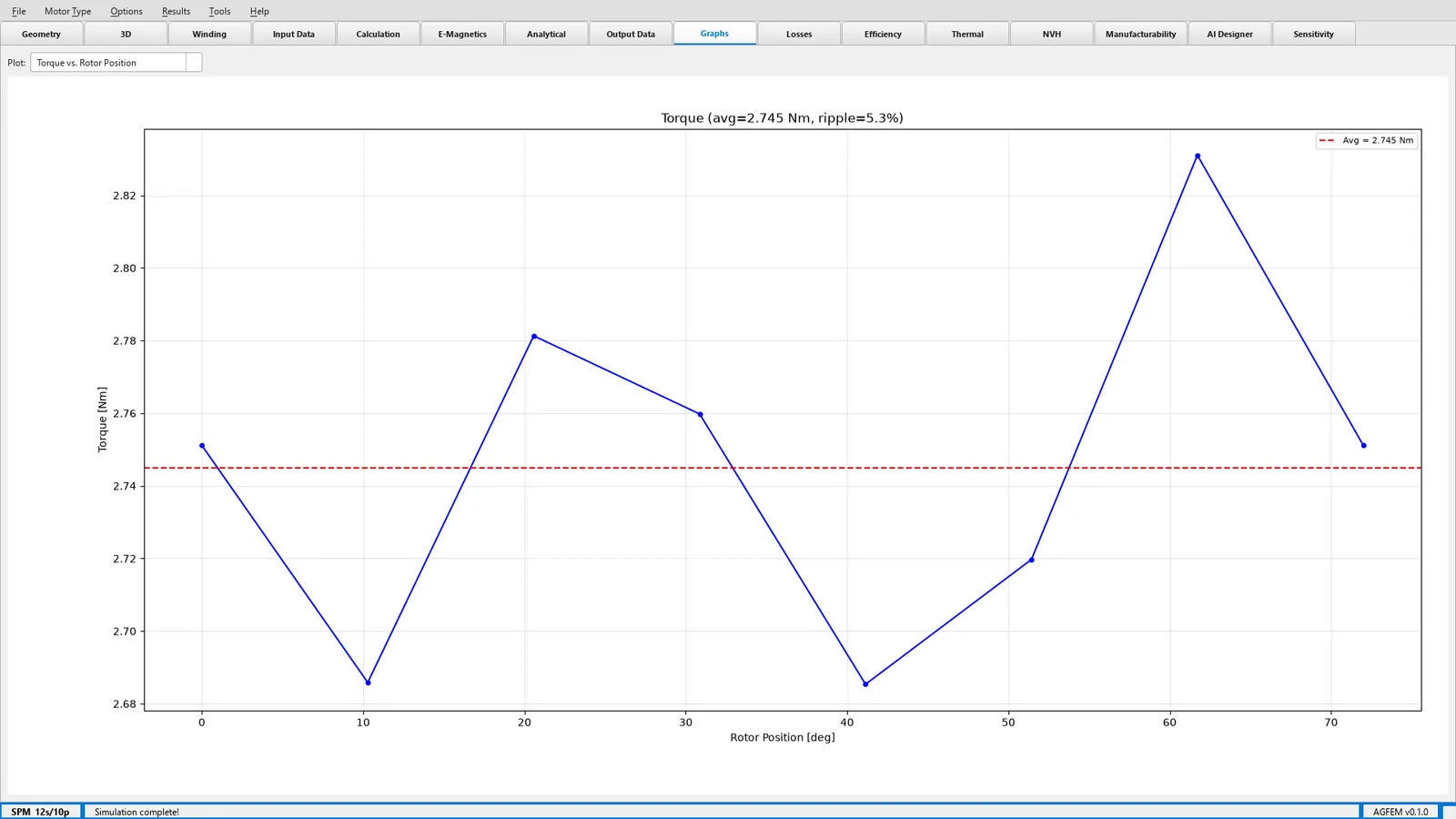1456x819 pixels.
Task: Click the 'Torque [Nm]' axis label
Action: pyautogui.click(x=102, y=420)
